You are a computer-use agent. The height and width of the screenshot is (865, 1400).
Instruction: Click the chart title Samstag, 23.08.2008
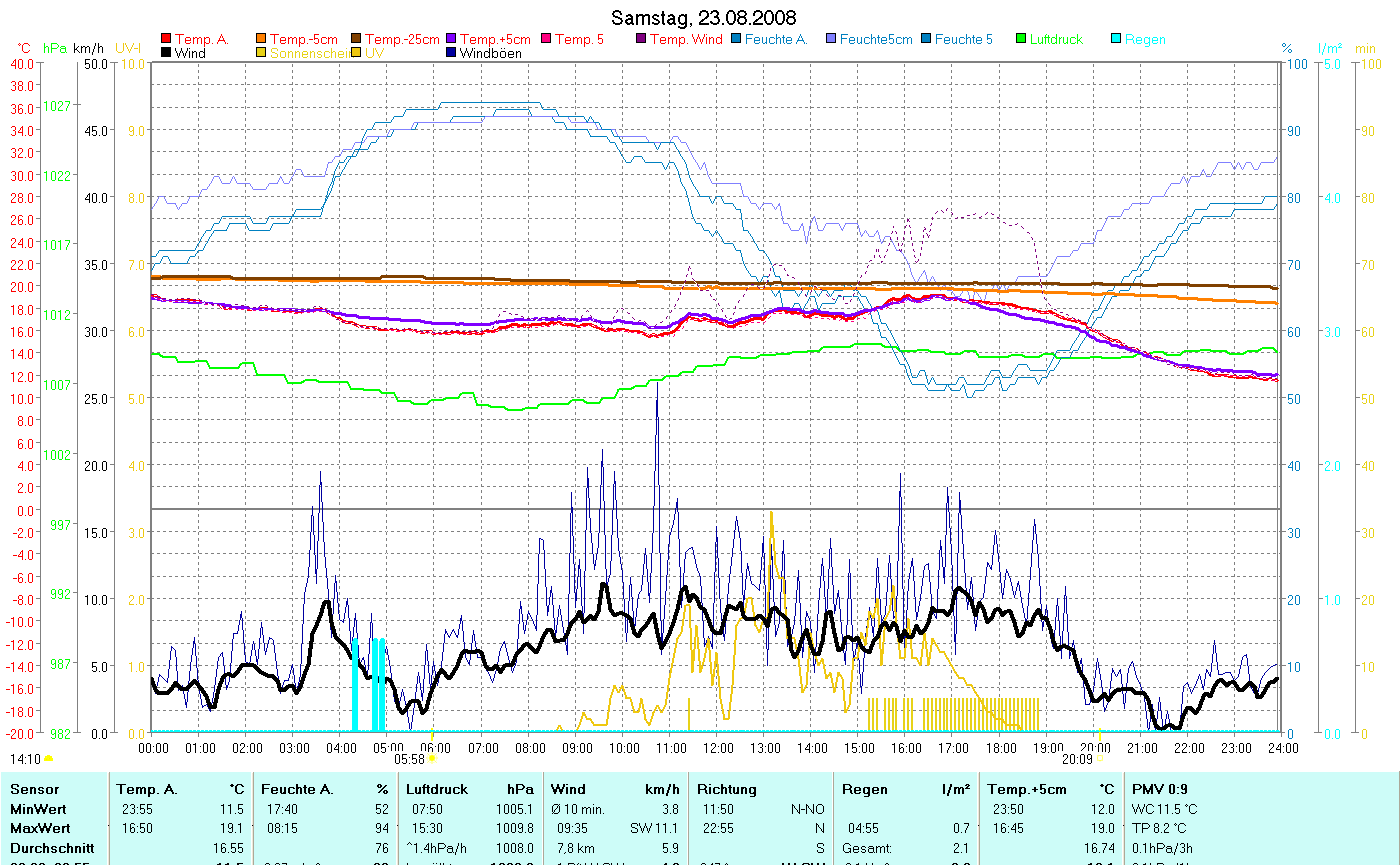click(x=704, y=19)
